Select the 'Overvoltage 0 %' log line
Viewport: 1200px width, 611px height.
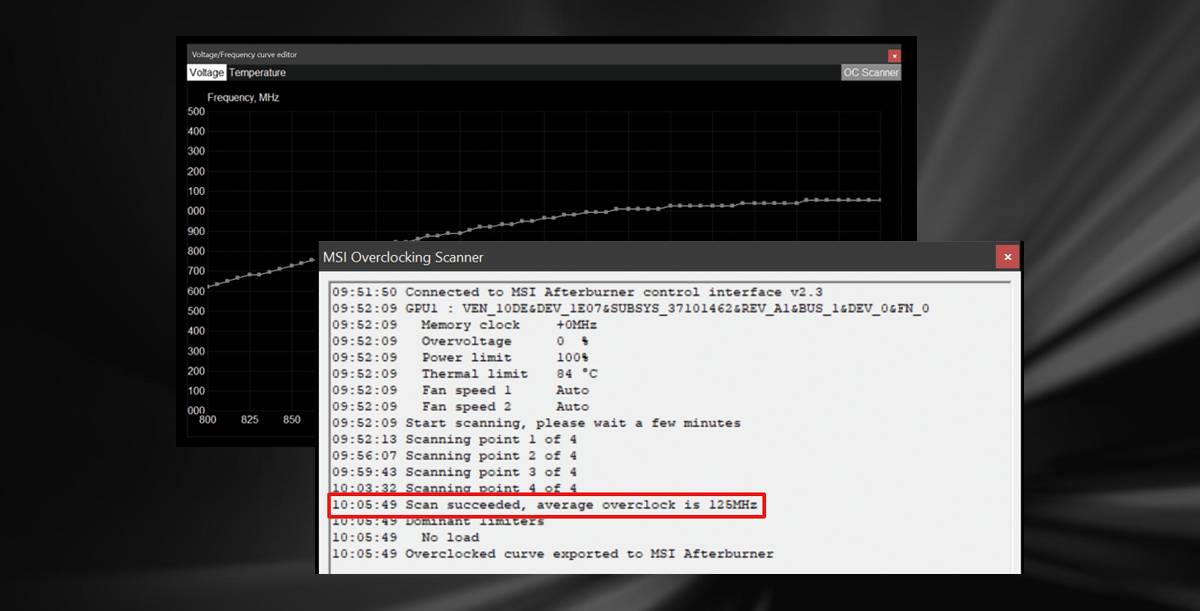tap(461, 341)
